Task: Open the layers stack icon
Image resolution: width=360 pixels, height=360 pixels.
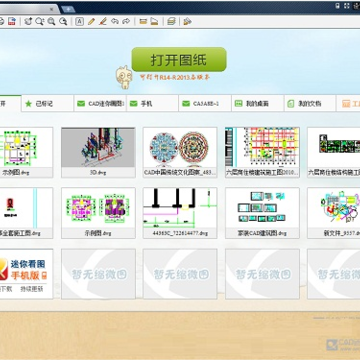Action: point(171,22)
